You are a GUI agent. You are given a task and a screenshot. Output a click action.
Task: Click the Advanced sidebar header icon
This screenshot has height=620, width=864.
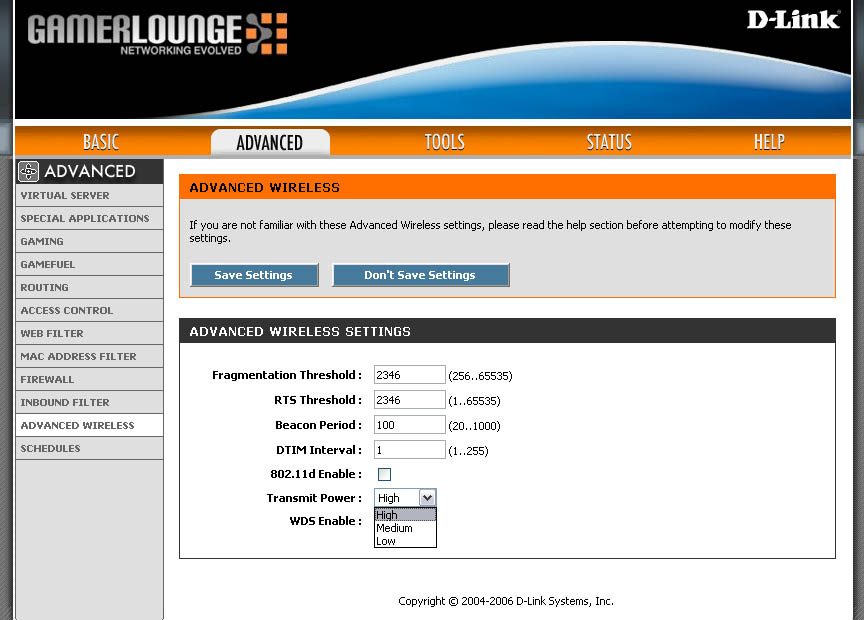[x=28, y=171]
